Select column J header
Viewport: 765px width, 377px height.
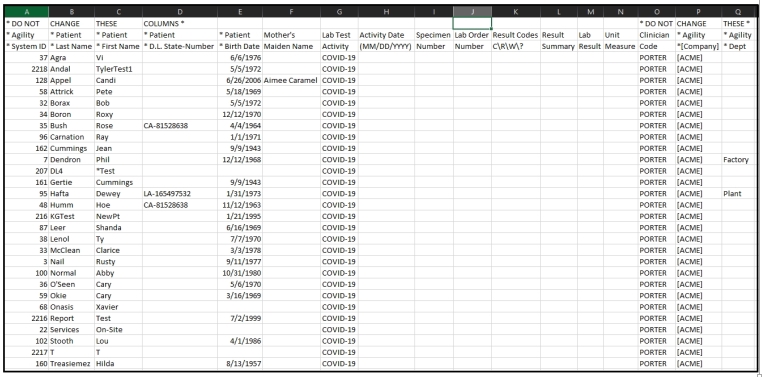point(472,12)
